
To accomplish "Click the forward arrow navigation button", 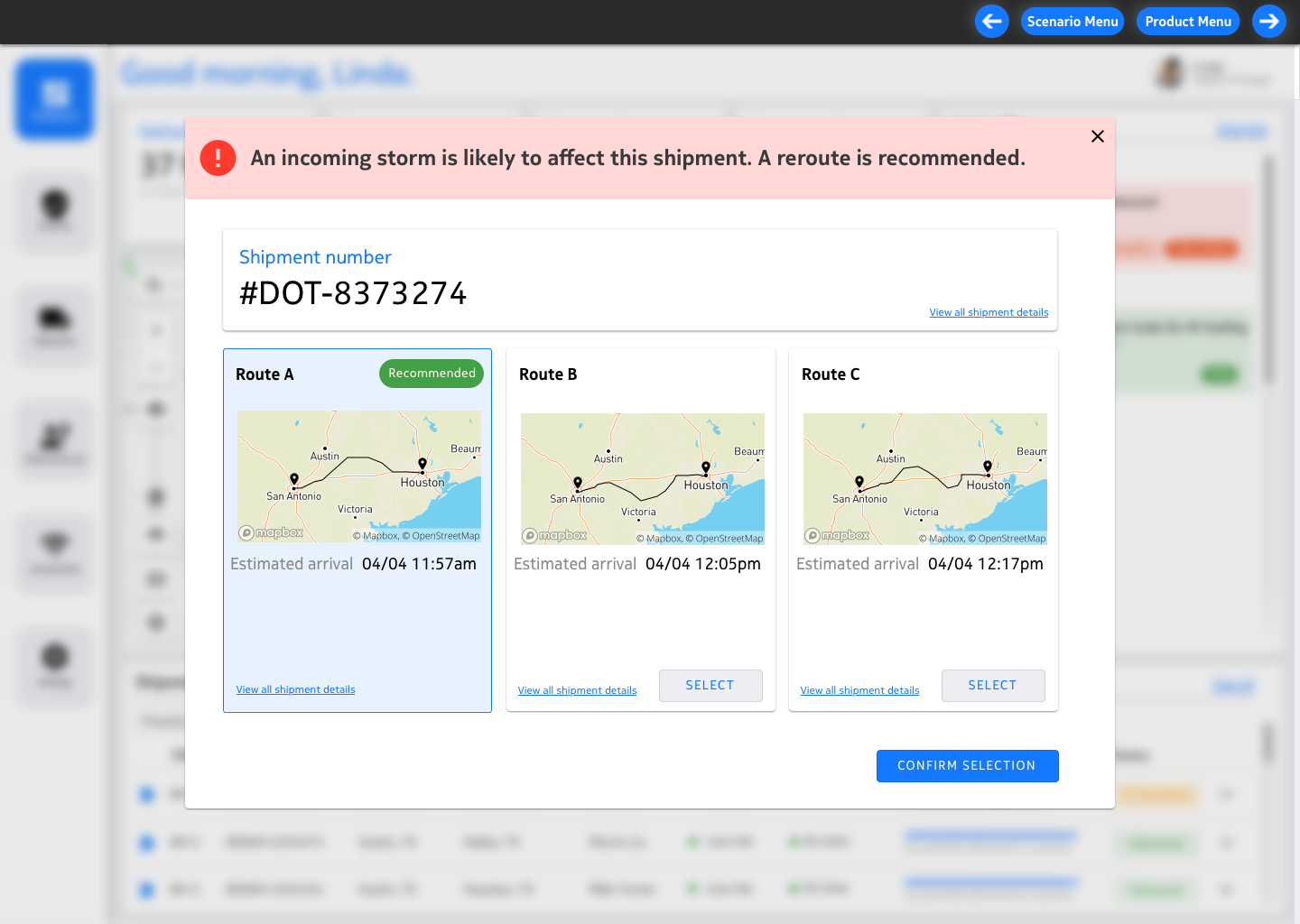I will 1269,22.
